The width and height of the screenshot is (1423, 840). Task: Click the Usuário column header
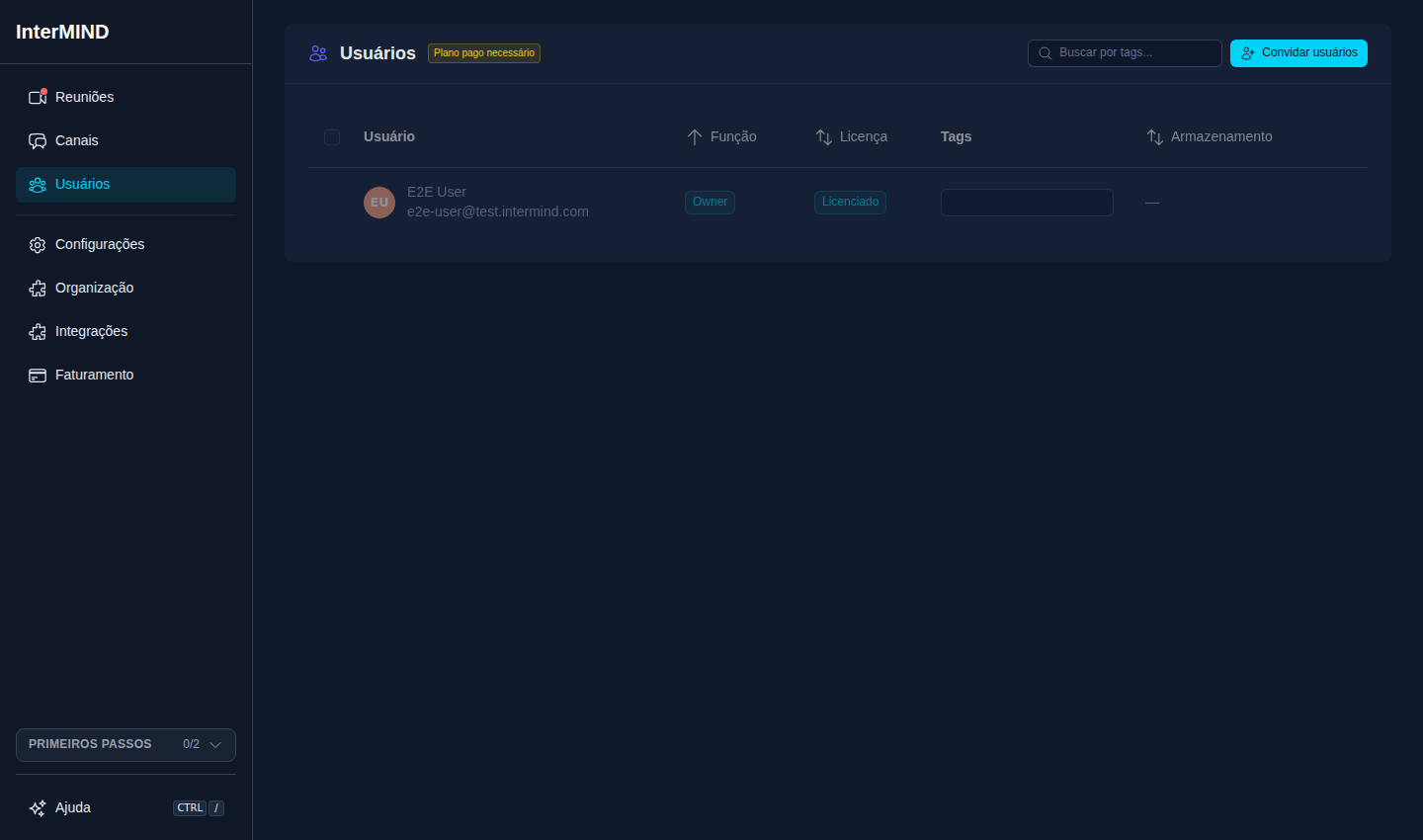[389, 137]
